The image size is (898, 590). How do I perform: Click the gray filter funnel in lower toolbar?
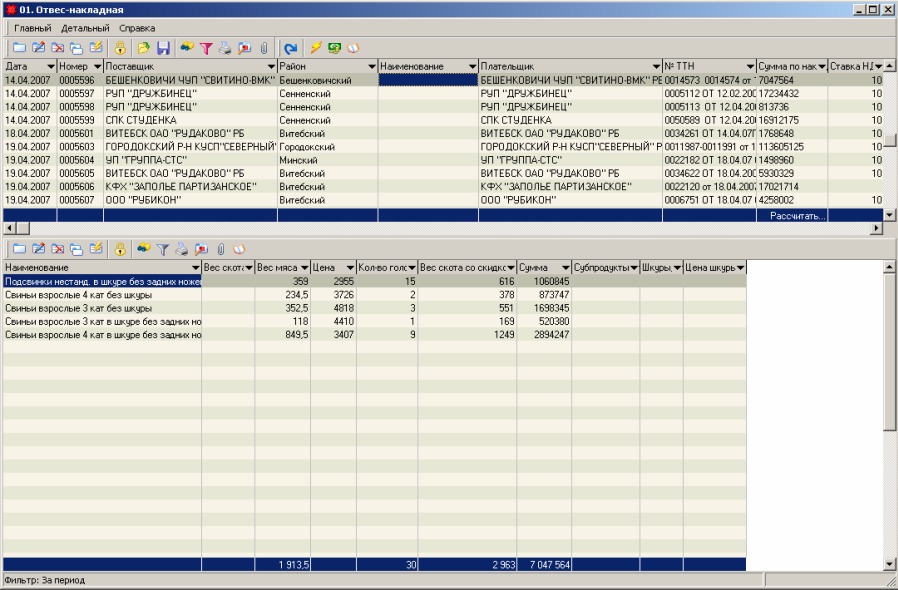pyautogui.click(x=163, y=248)
